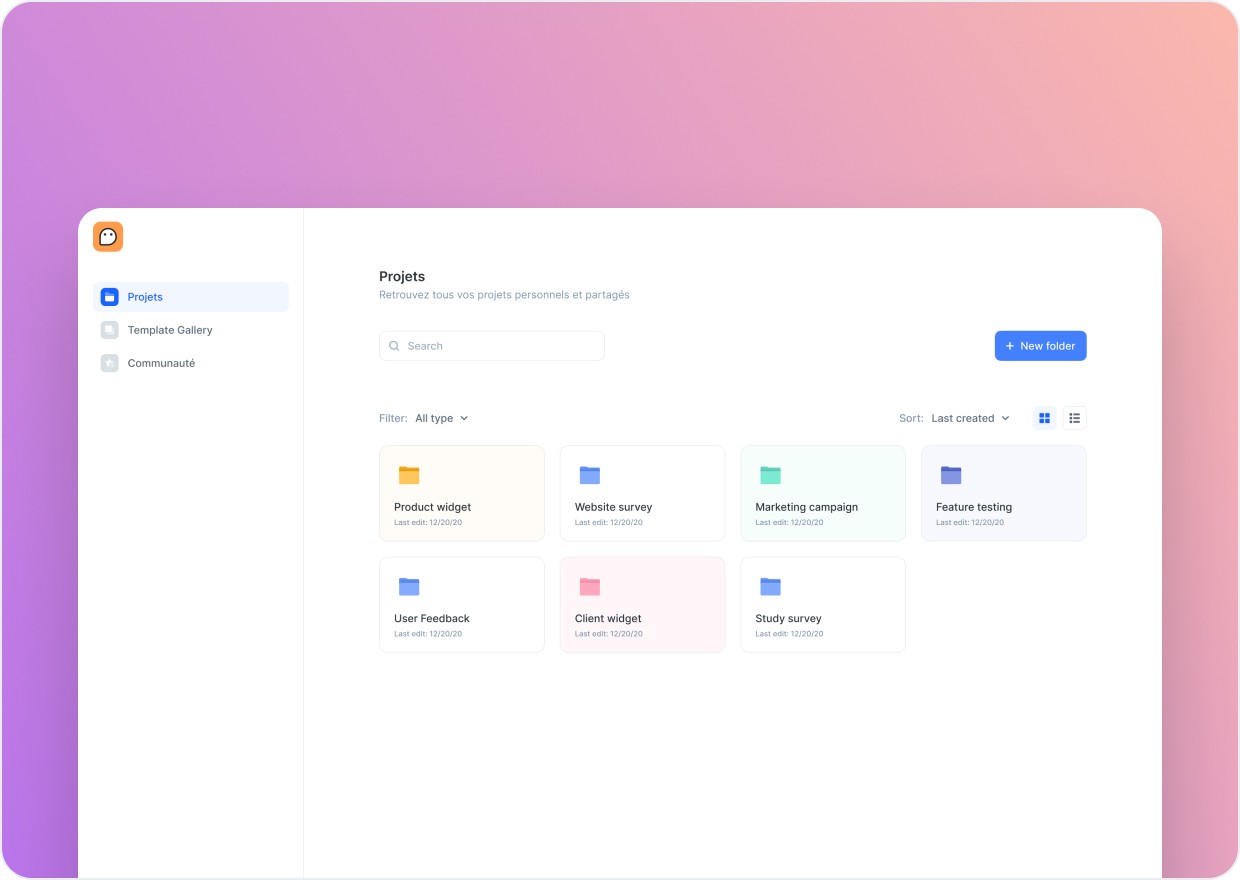1240x880 pixels.
Task: Open Template Gallery in the sidebar
Action: coord(191,330)
